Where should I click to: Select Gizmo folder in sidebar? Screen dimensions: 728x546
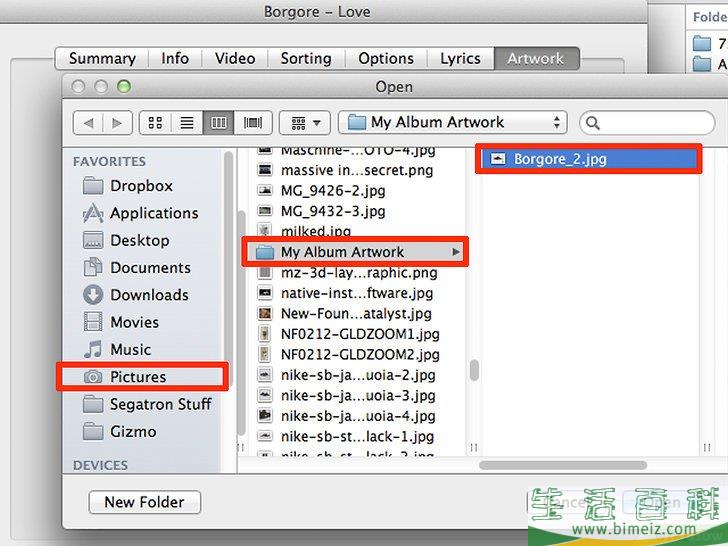coord(142,431)
